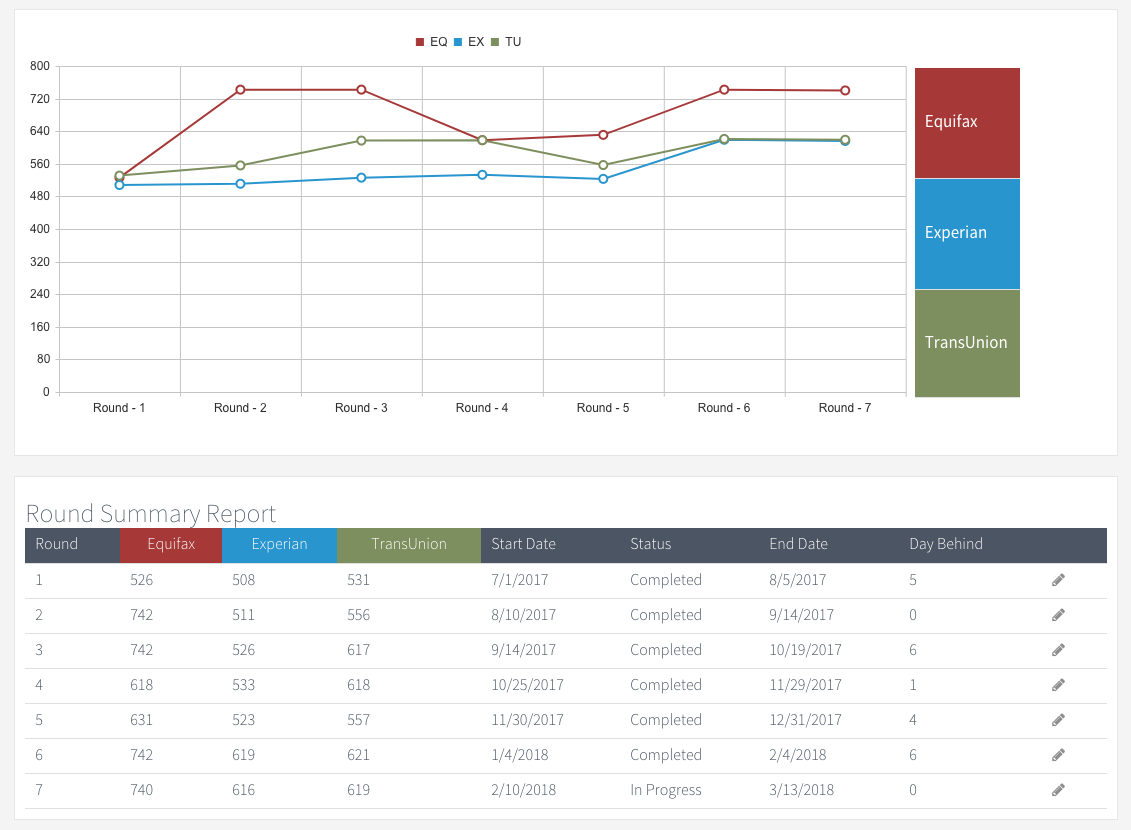
Task: Select the EQ data point at Round - 5
Action: (603, 135)
